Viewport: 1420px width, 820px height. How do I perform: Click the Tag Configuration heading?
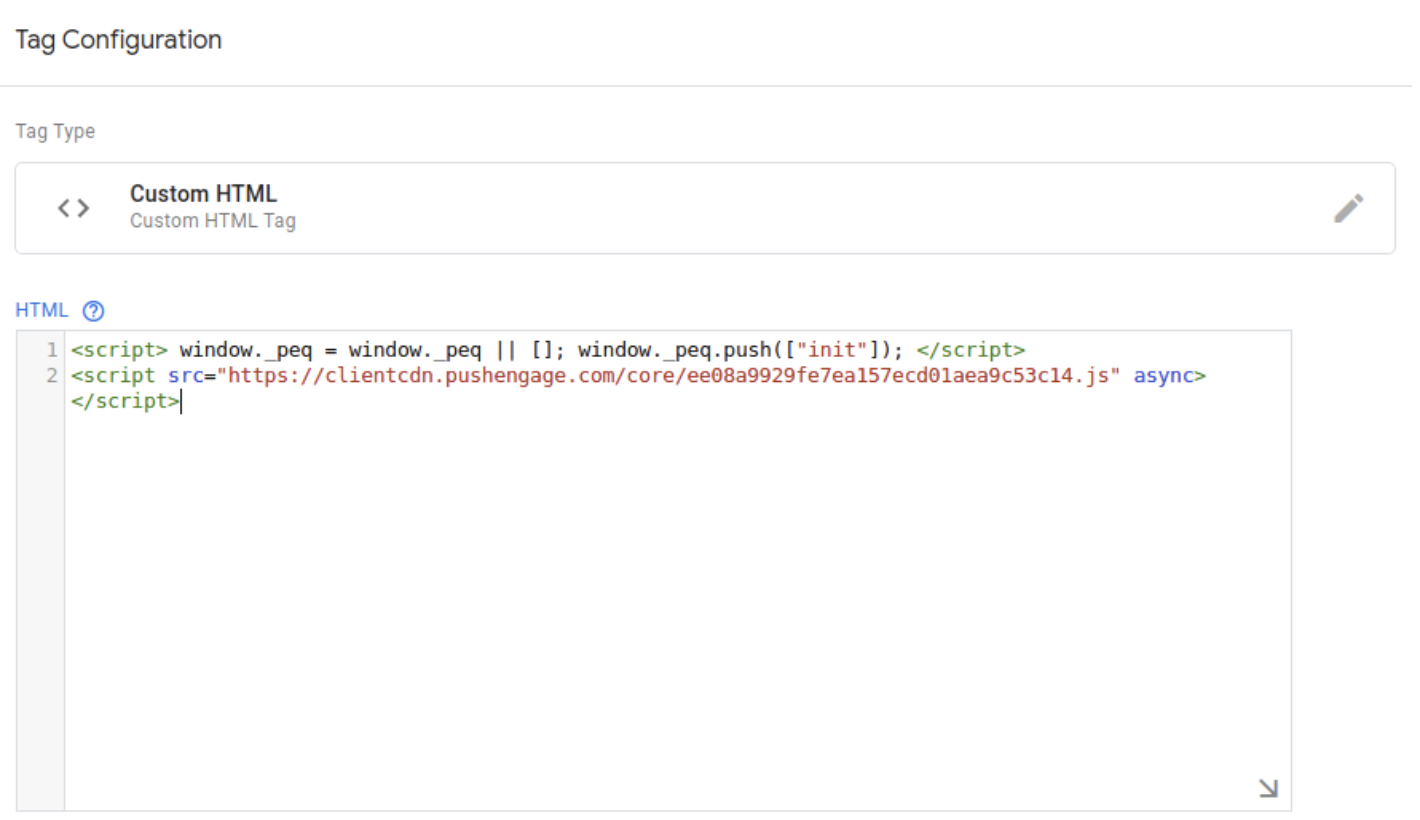(x=117, y=40)
